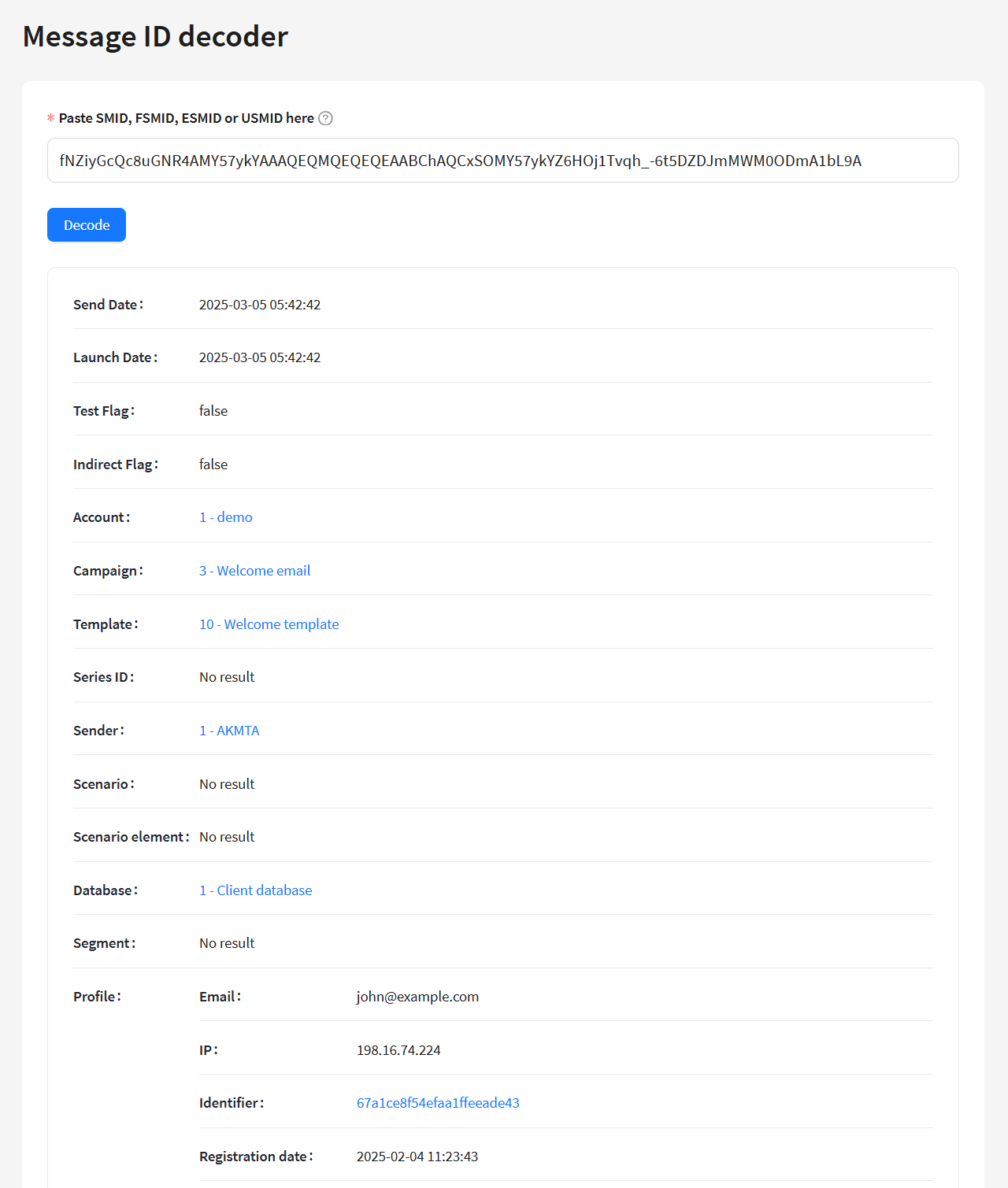This screenshot has width=1008, height=1188.
Task: Click the "Paste SMID, FSMID, ESMID or USMID here" label
Action: (x=186, y=118)
